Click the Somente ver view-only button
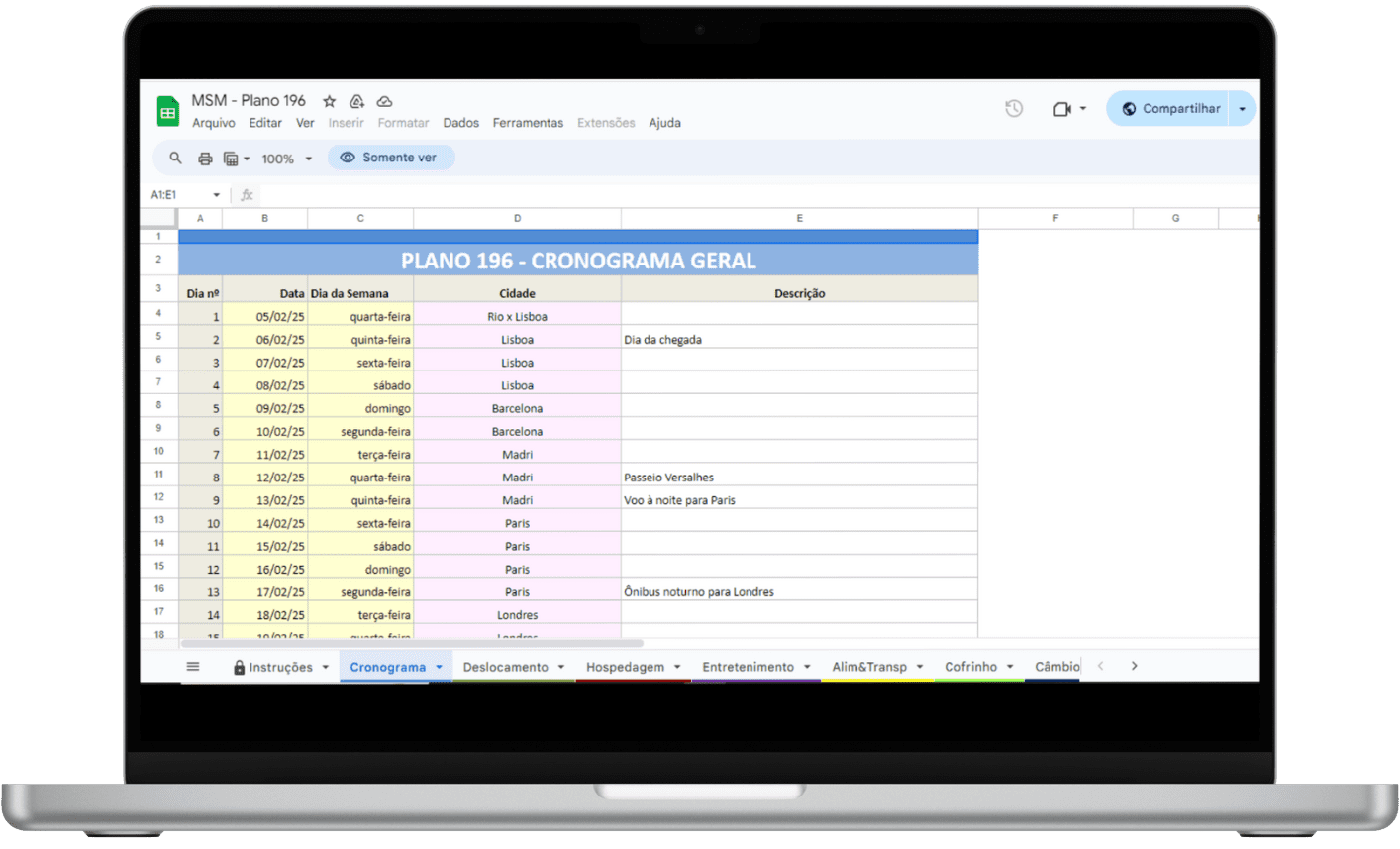Viewport: 1400px width, 849px height. [x=391, y=158]
